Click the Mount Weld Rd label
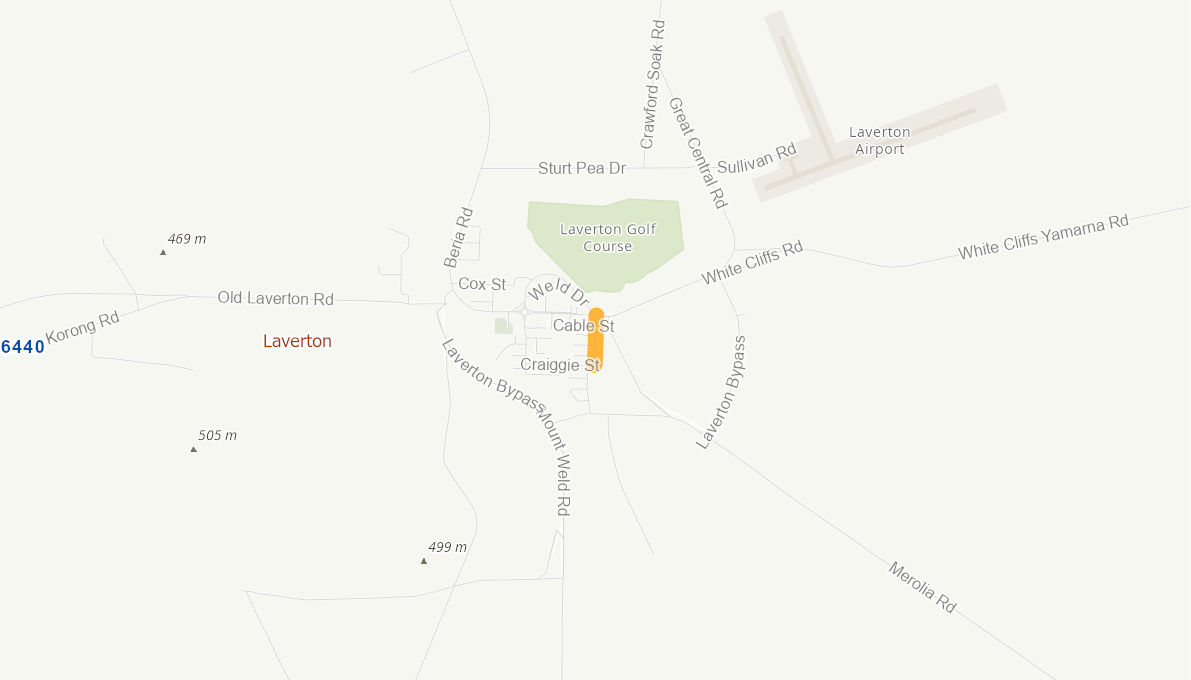Screen dimensions: 1191x680 click(x=554, y=460)
